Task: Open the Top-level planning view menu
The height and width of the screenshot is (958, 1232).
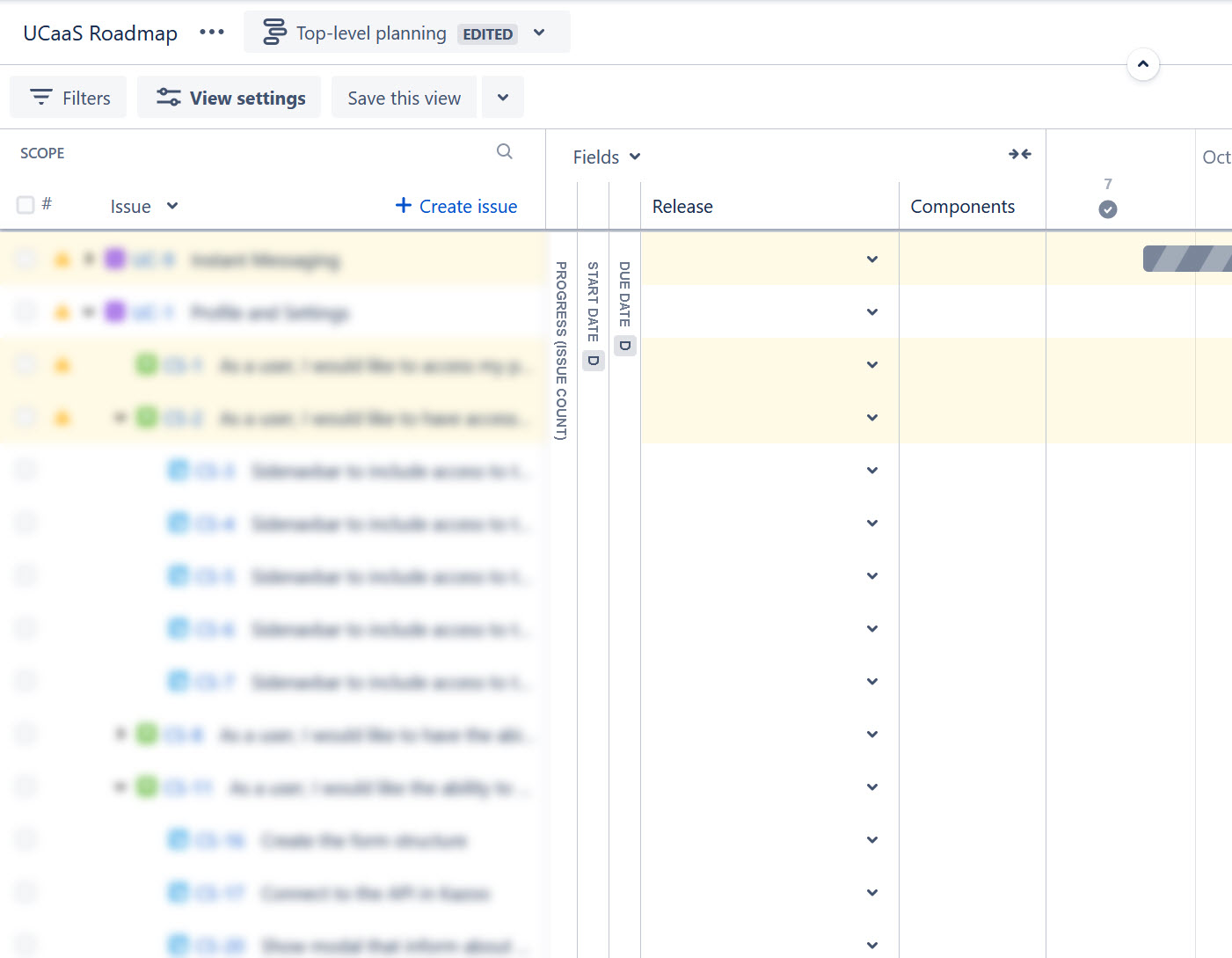Action: tap(538, 33)
